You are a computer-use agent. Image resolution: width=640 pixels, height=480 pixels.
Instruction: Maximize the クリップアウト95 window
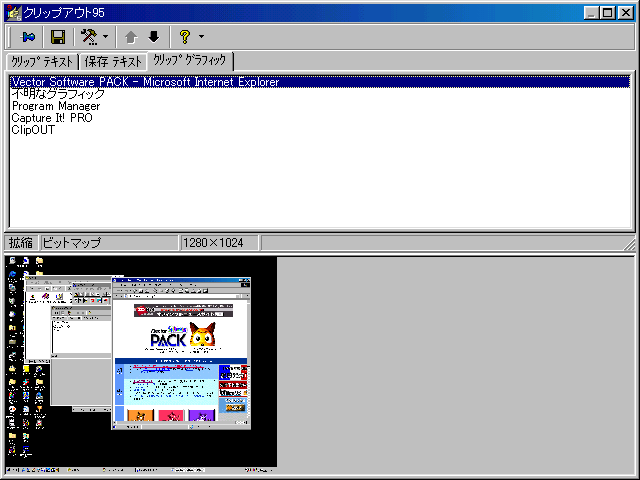(609, 12)
